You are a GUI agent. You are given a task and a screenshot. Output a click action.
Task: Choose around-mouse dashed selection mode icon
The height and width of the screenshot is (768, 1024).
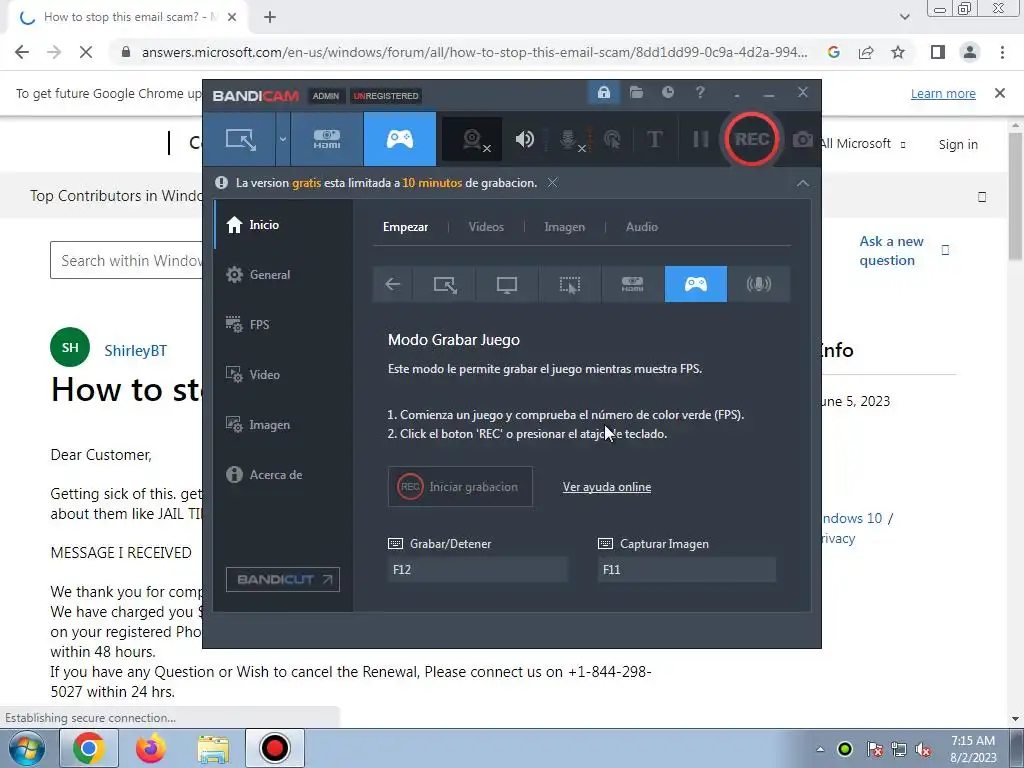[569, 284]
